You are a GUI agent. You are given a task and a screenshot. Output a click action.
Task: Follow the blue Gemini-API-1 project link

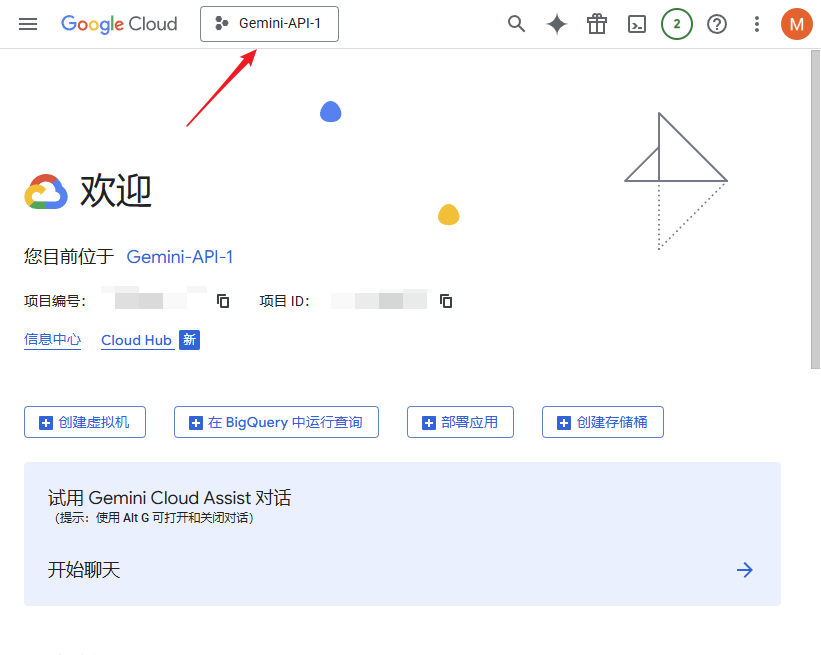tap(180, 257)
